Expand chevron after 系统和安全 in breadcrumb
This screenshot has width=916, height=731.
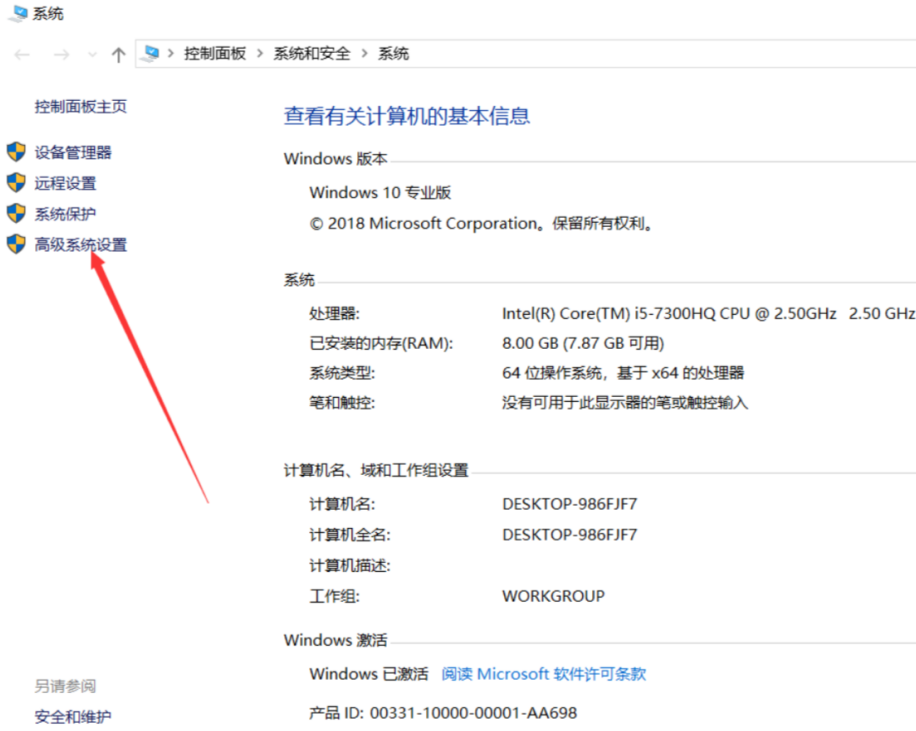click(365, 54)
